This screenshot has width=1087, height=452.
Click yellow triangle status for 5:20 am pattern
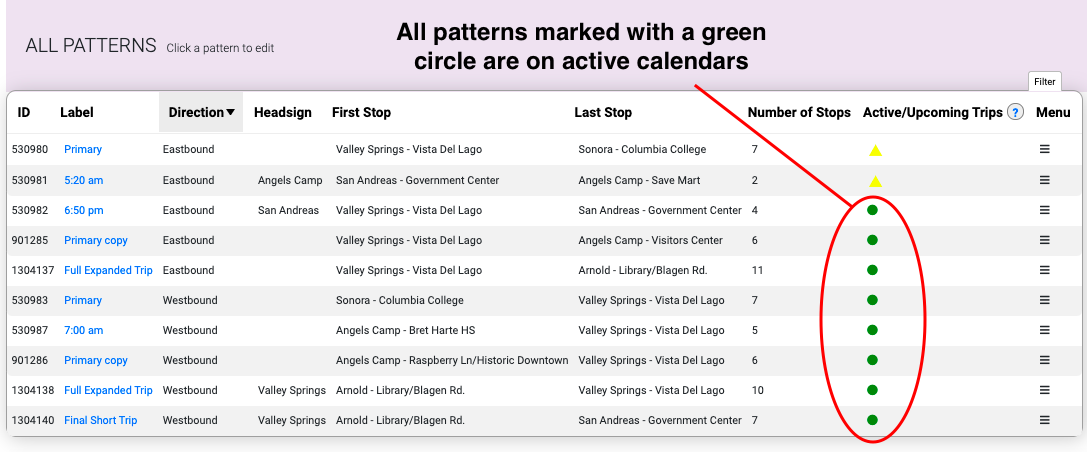[876, 181]
